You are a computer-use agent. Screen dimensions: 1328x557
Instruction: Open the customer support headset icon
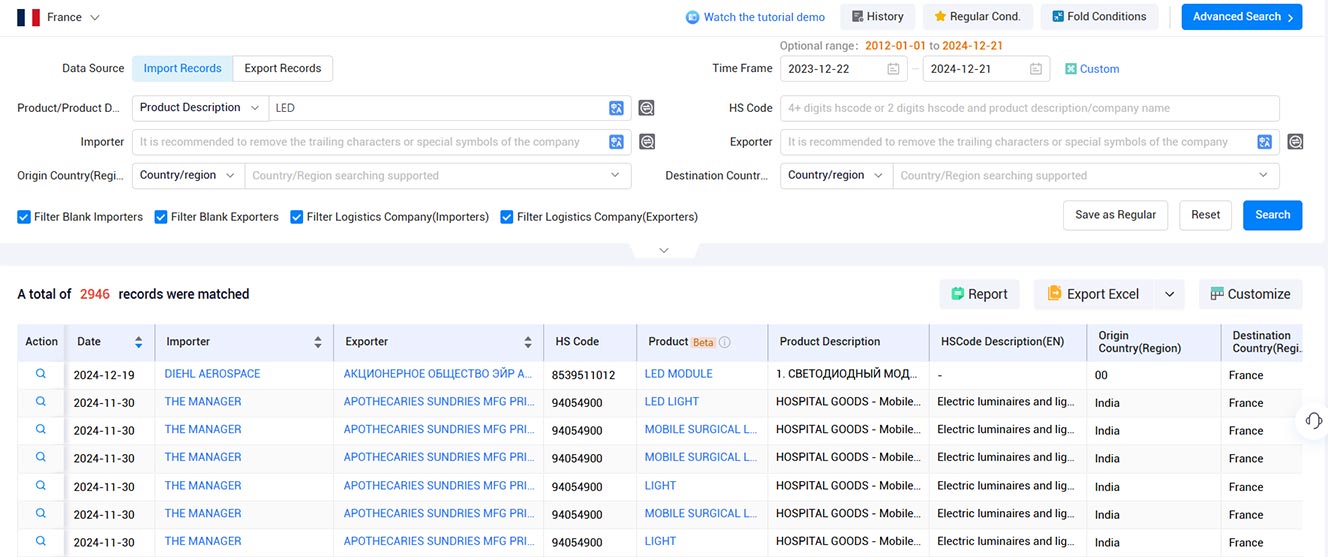coord(1314,420)
